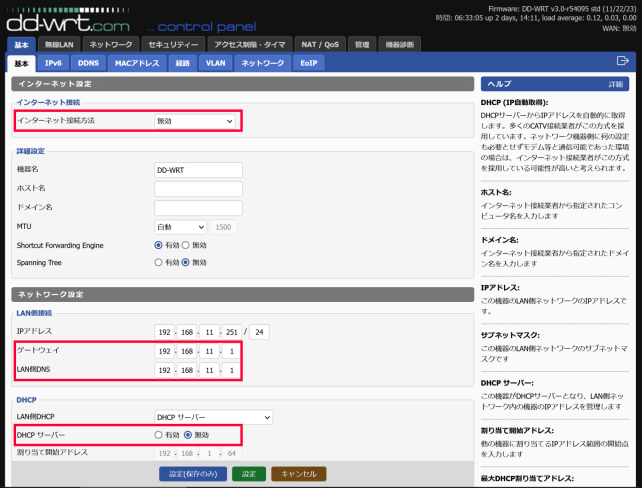Click the firmware version text
Viewport: 642px width, 488px height.
tap(562, 9)
